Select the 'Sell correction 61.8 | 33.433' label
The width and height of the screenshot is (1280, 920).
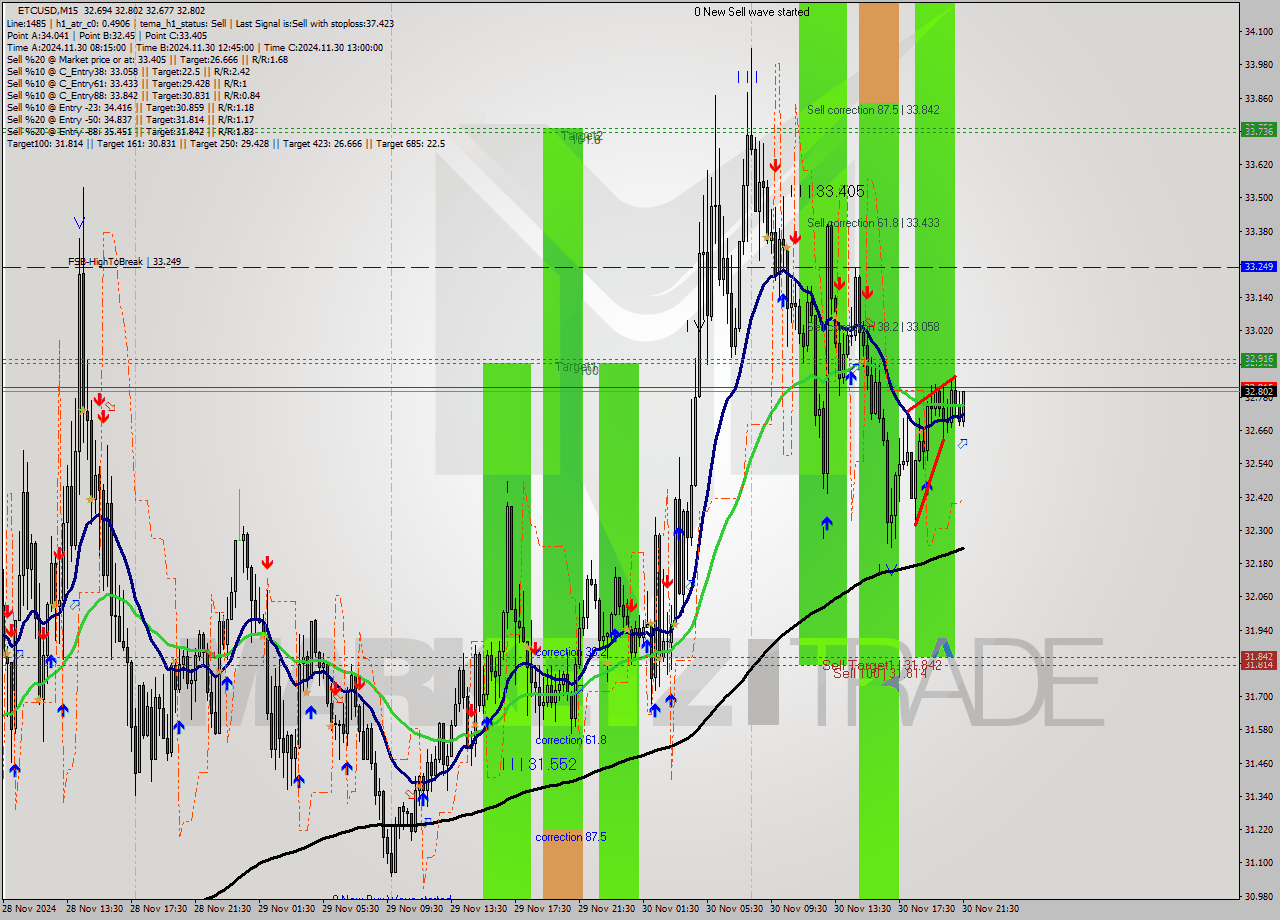coord(873,223)
